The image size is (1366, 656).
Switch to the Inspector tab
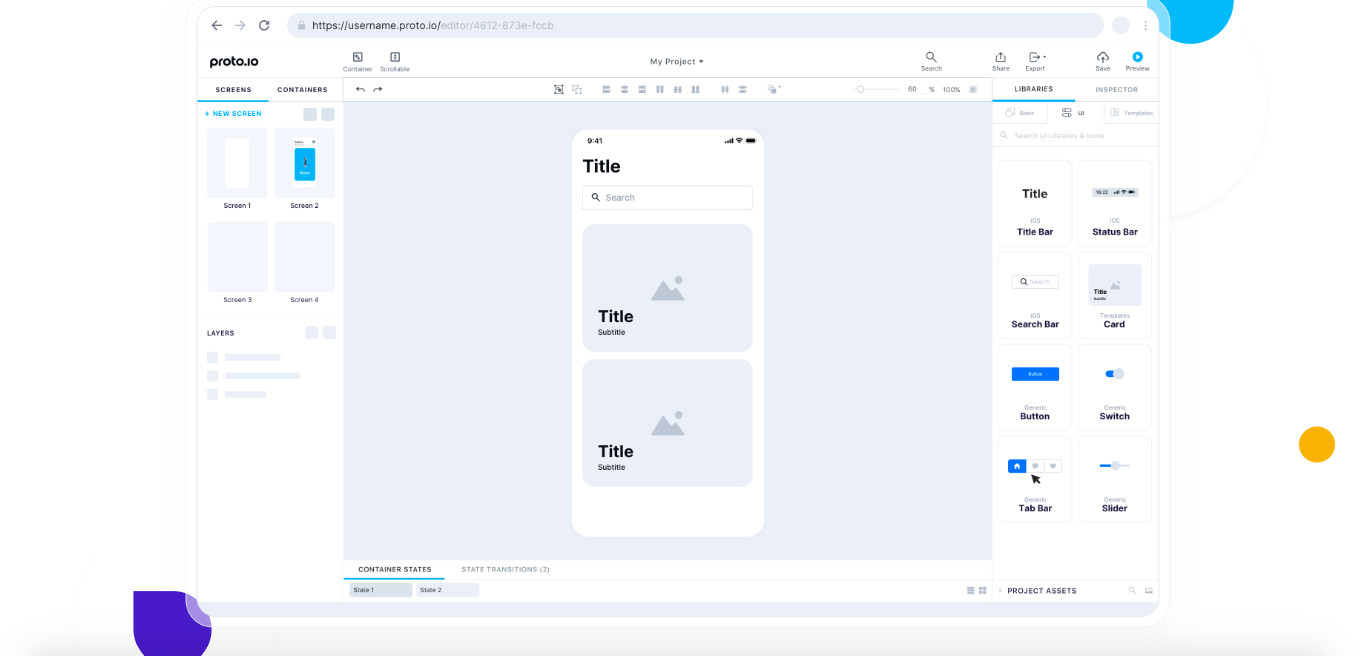(1116, 89)
